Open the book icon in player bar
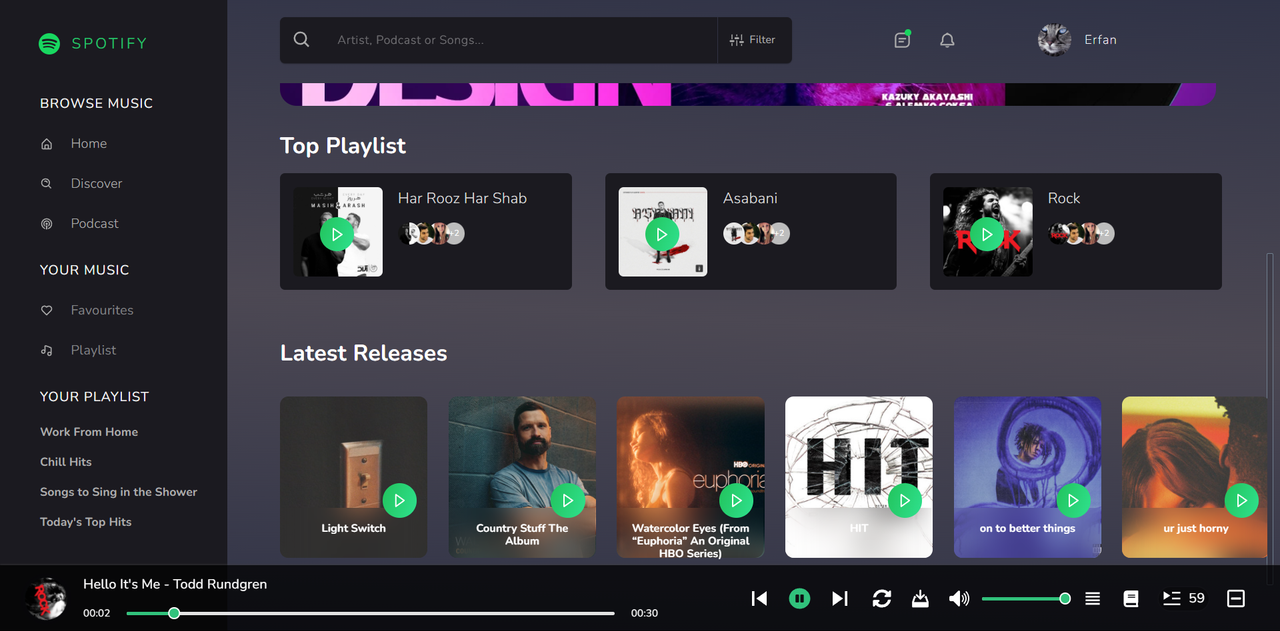The image size is (1280, 631). (x=1131, y=598)
